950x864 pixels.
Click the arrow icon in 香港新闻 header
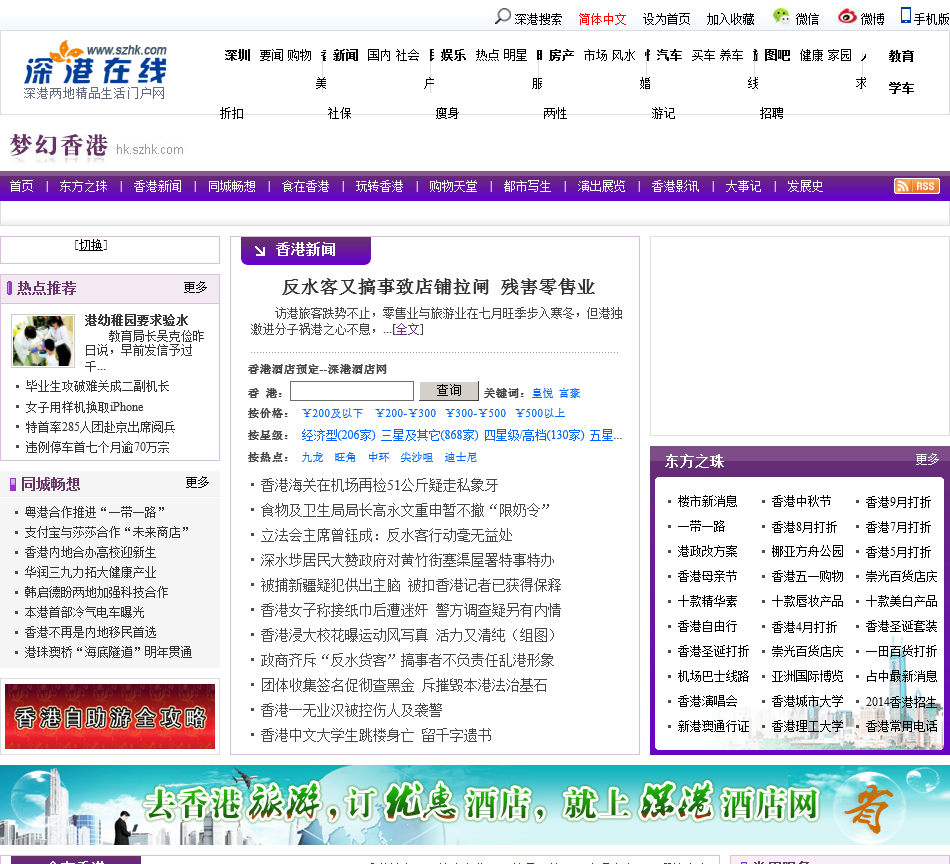[x=260, y=250]
